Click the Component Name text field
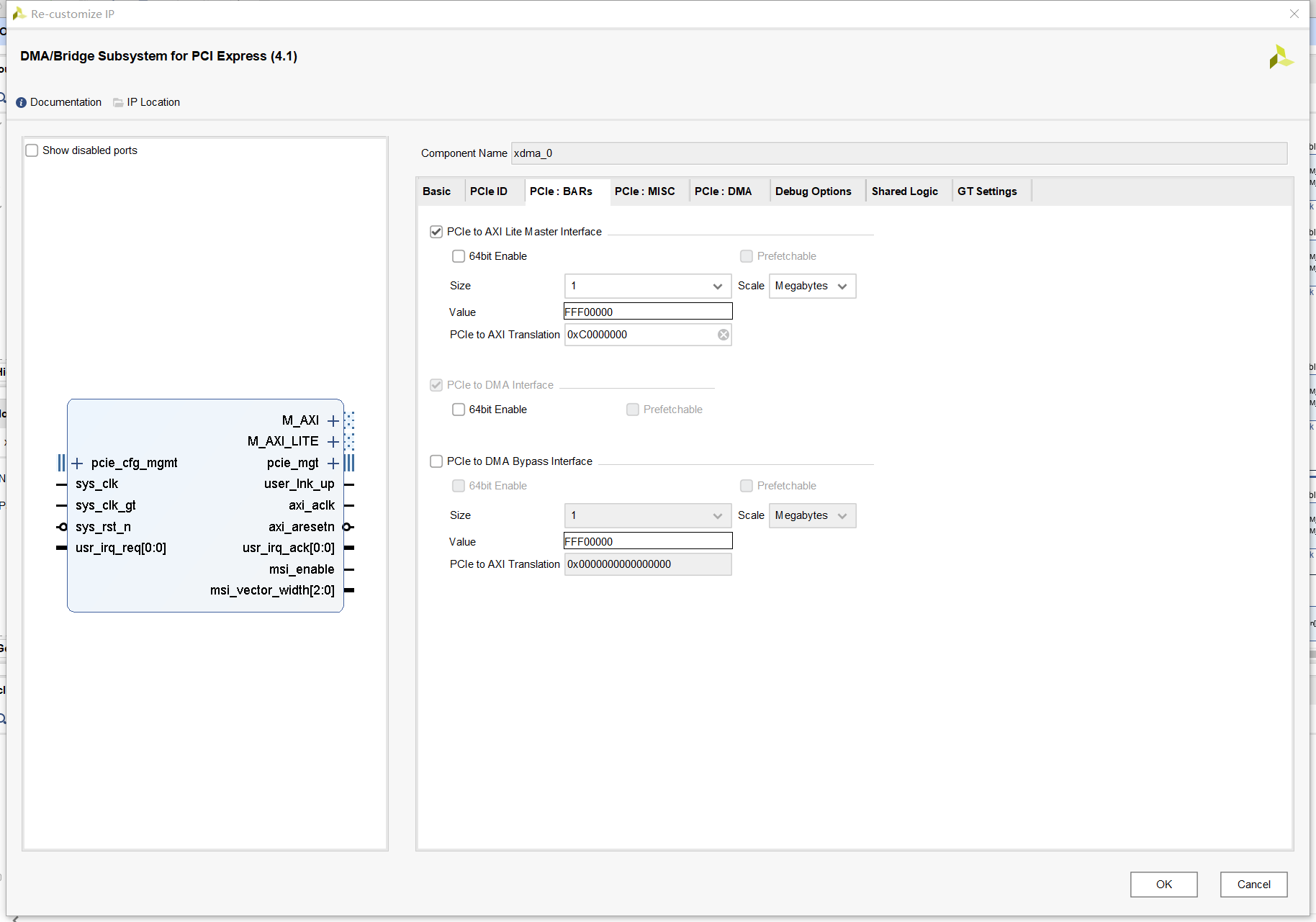 click(898, 153)
